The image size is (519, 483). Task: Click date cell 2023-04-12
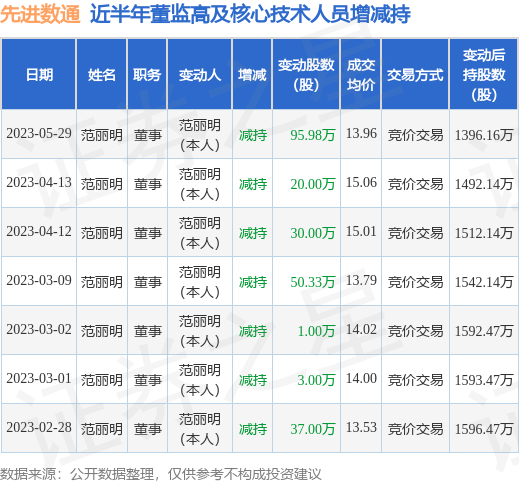pos(39,232)
